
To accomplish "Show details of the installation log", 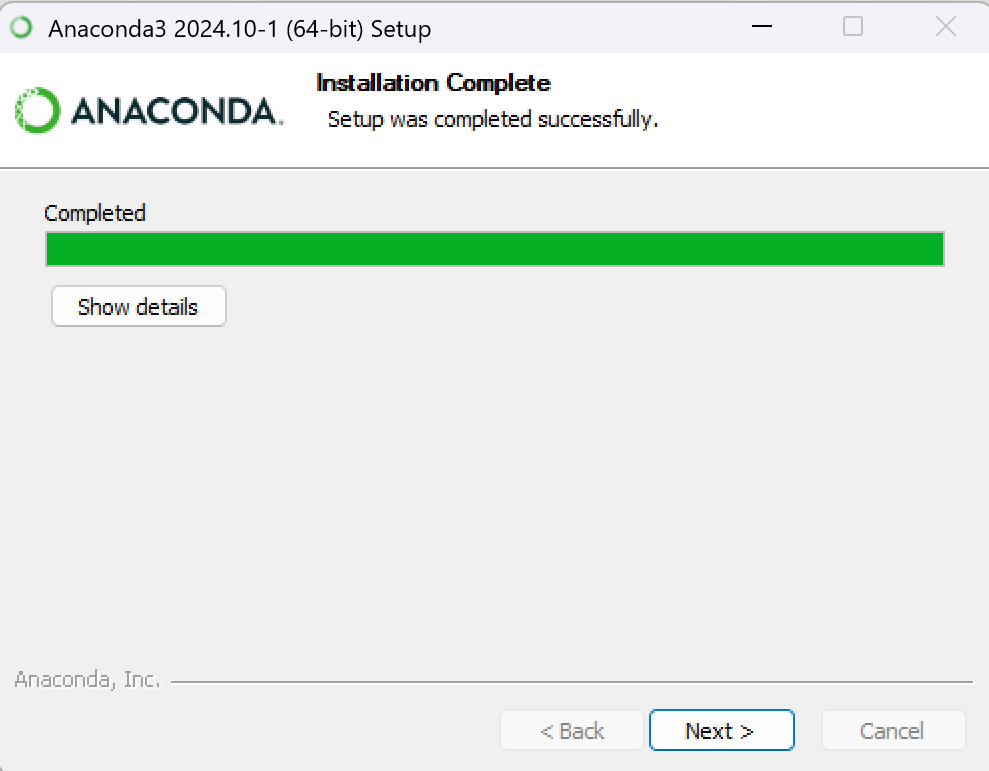I will [139, 307].
